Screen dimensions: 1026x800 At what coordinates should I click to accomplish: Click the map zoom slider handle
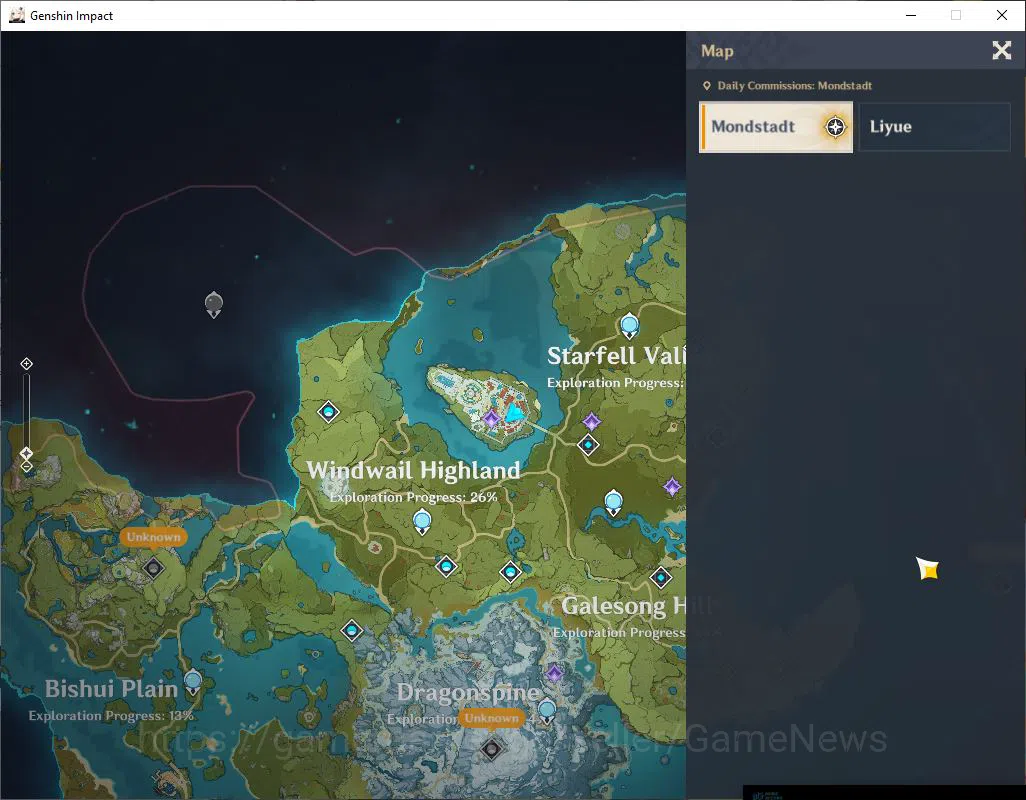26,453
